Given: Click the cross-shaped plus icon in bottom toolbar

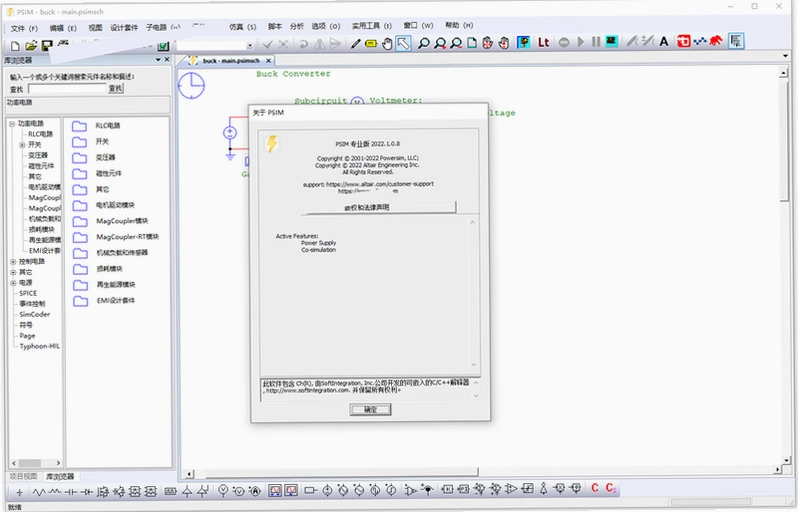Looking at the screenshot, I should click(19, 492).
